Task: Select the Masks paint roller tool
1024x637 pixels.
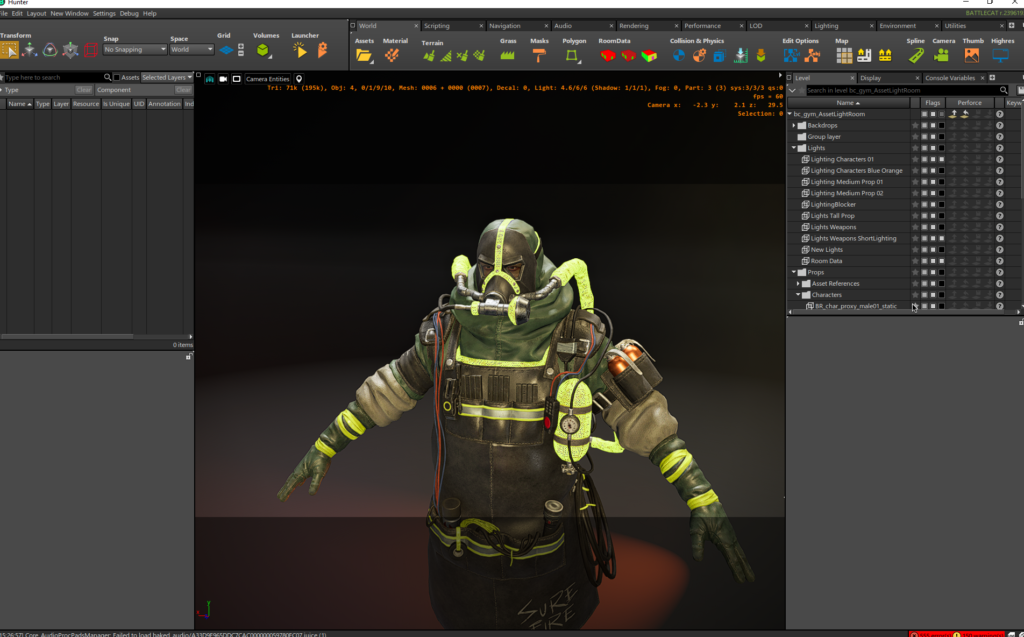Action: [x=539, y=56]
